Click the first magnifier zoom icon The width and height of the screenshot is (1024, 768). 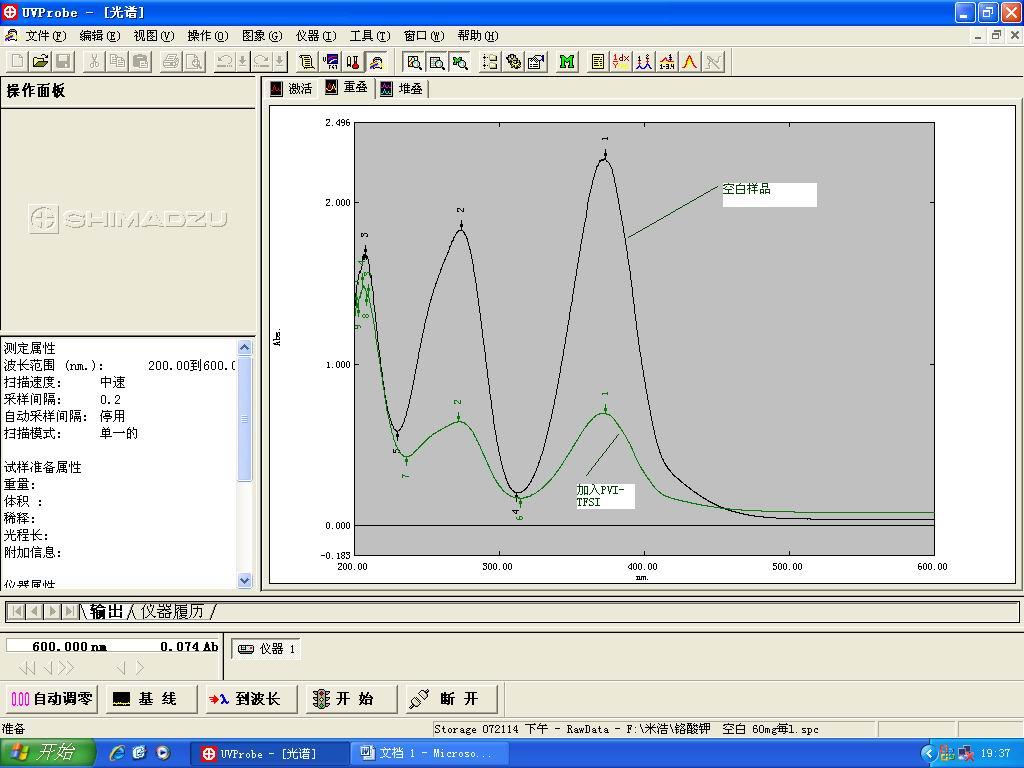click(x=414, y=62)
